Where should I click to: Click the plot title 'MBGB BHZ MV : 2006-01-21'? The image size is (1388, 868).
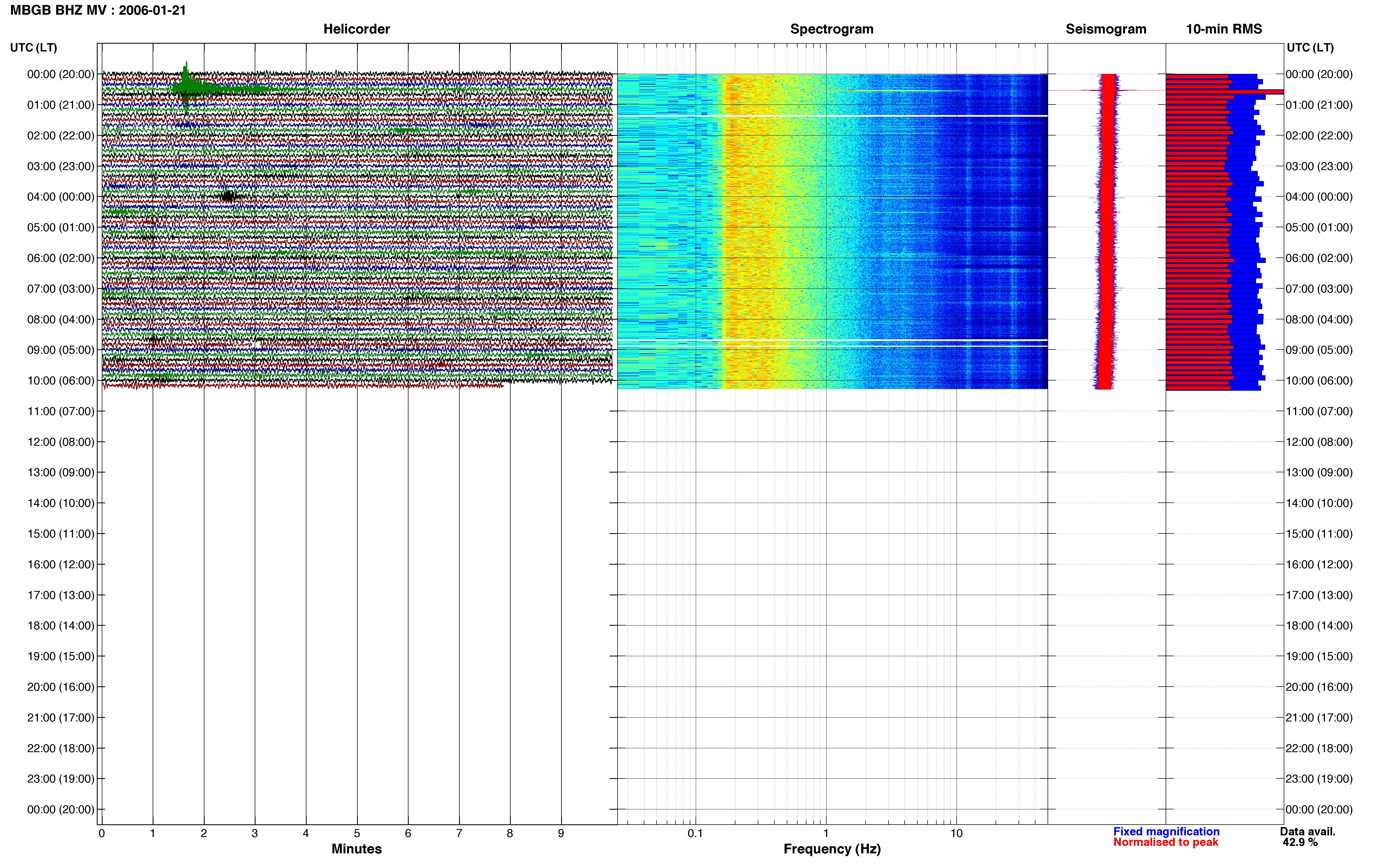[98, 10]
